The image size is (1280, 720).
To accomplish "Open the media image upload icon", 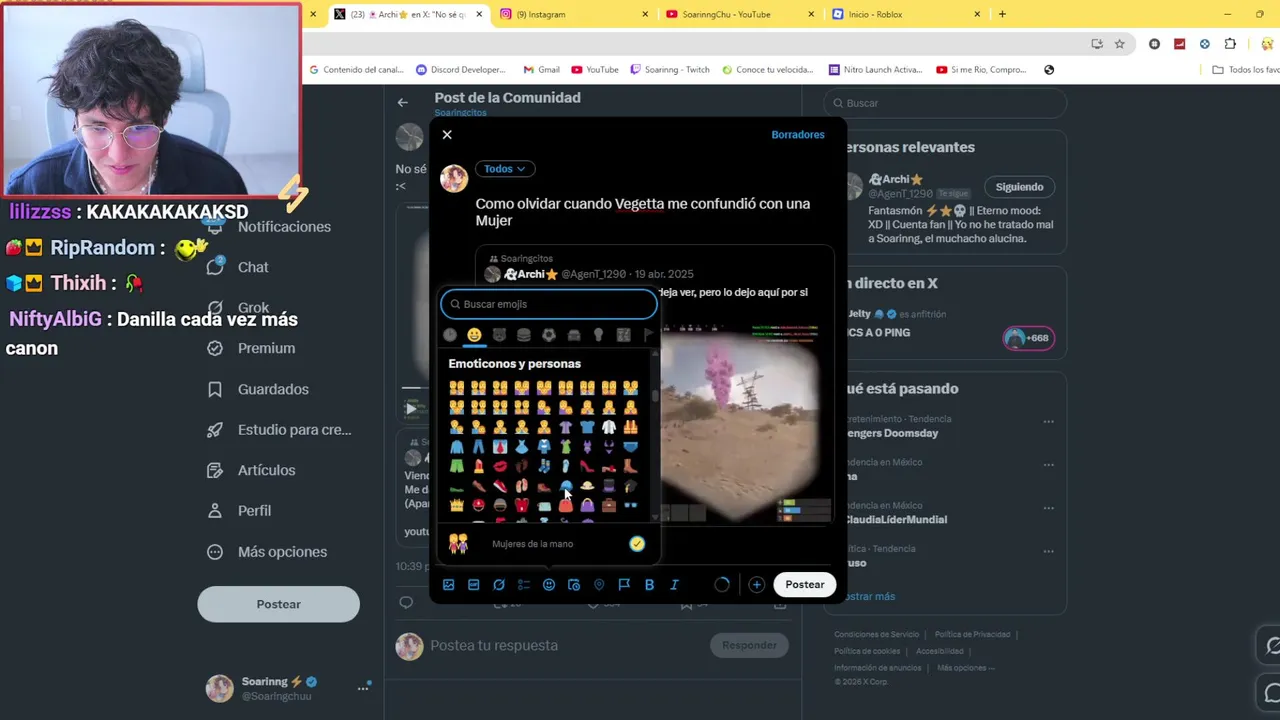I will pos(448,585).
